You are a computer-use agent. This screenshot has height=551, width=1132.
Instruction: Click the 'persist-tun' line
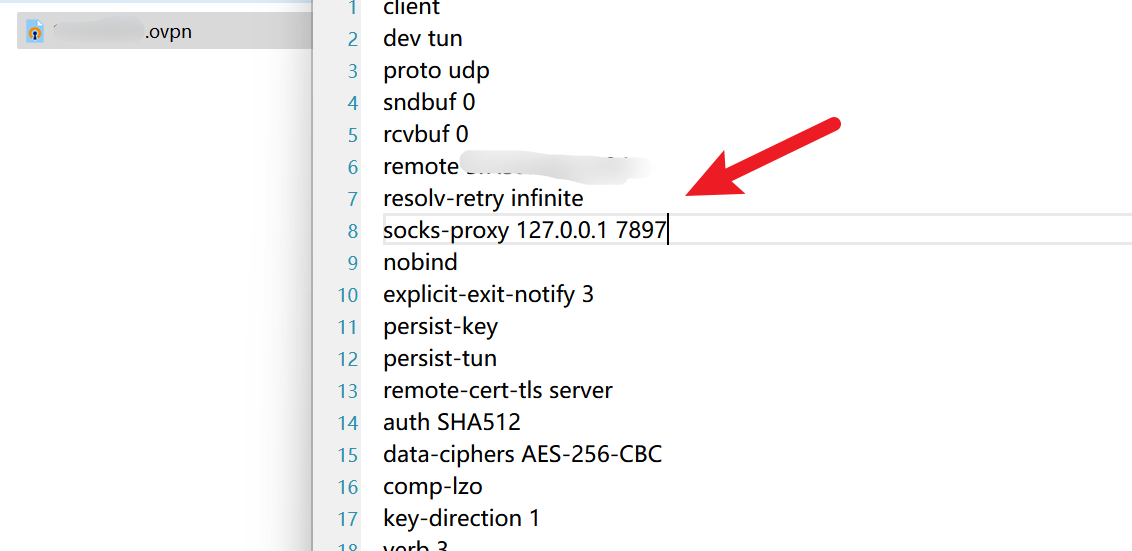[x=440, y=359]
